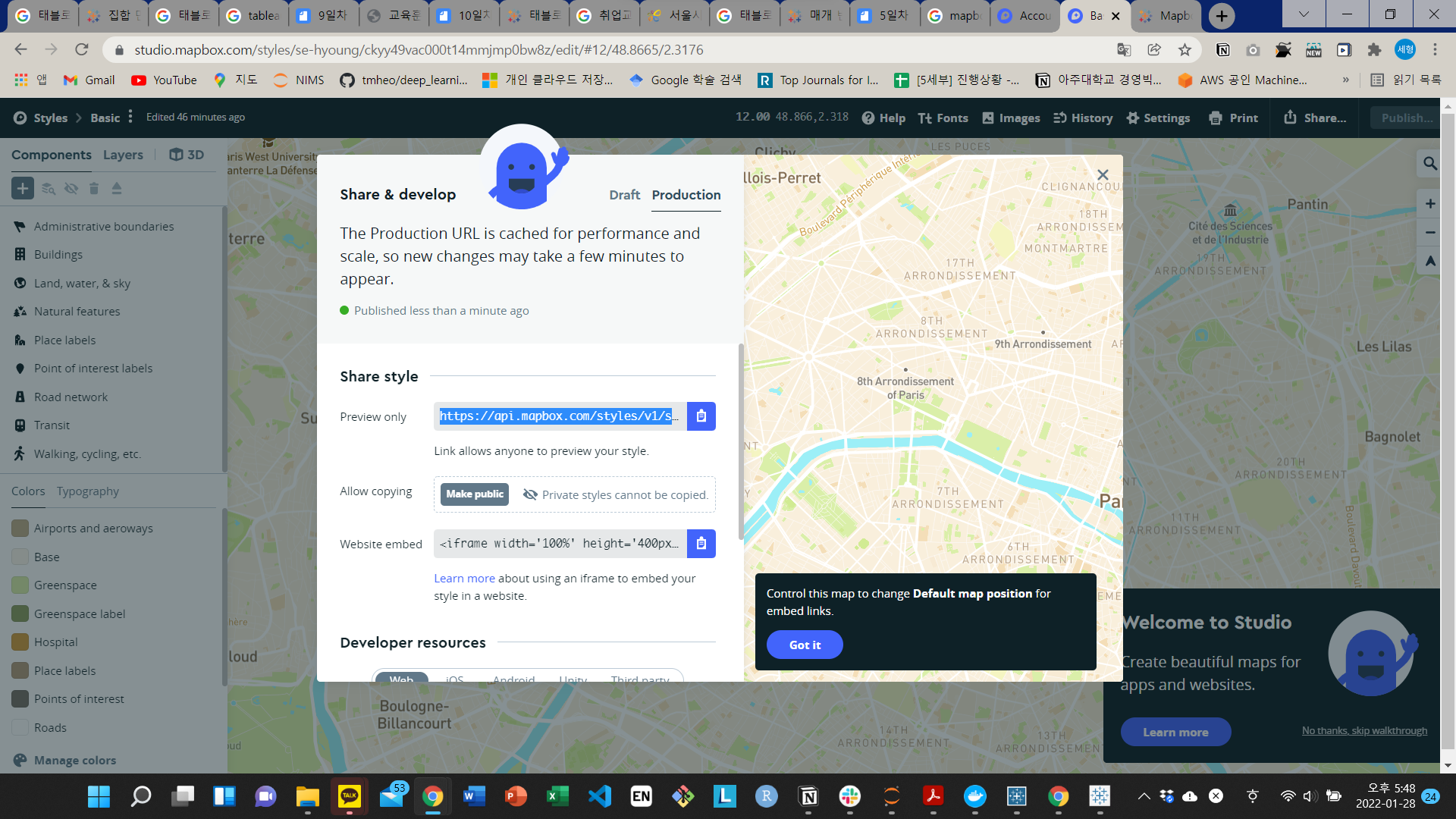Open the Print panel

1233,118
